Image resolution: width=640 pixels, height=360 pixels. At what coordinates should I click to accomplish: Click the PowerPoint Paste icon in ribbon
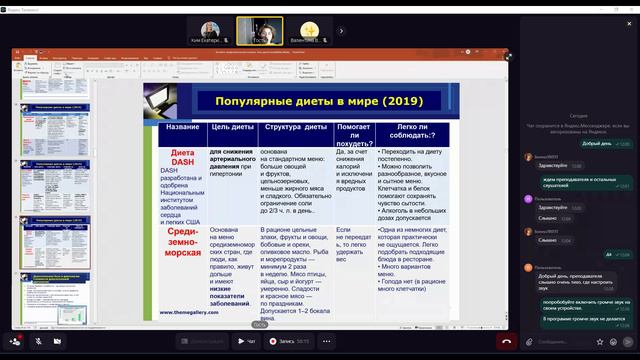[x=18, y=67]
